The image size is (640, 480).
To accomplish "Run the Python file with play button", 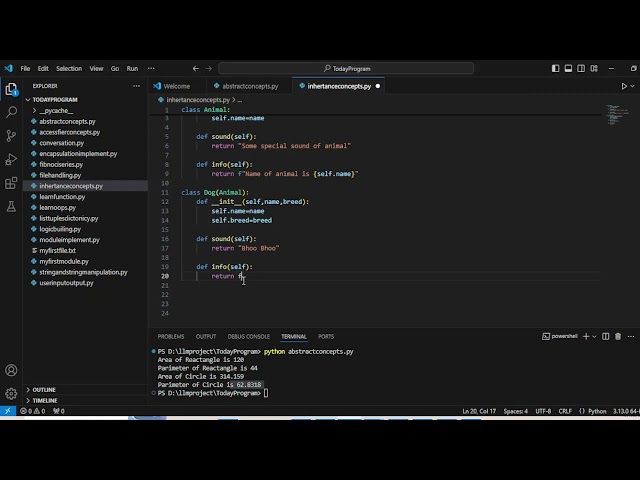I will 624,86.
